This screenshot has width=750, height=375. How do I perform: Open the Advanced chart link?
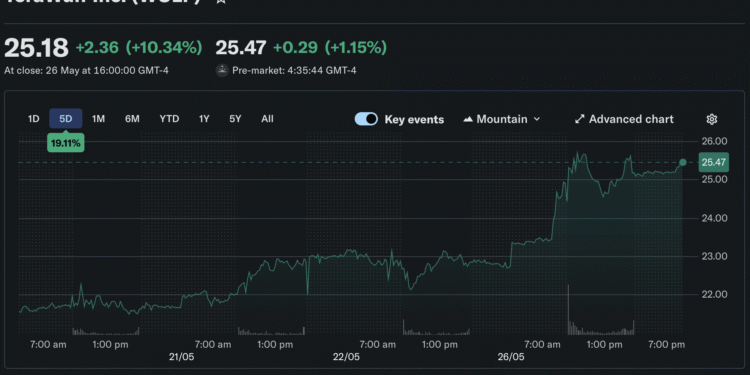point(624,119)
